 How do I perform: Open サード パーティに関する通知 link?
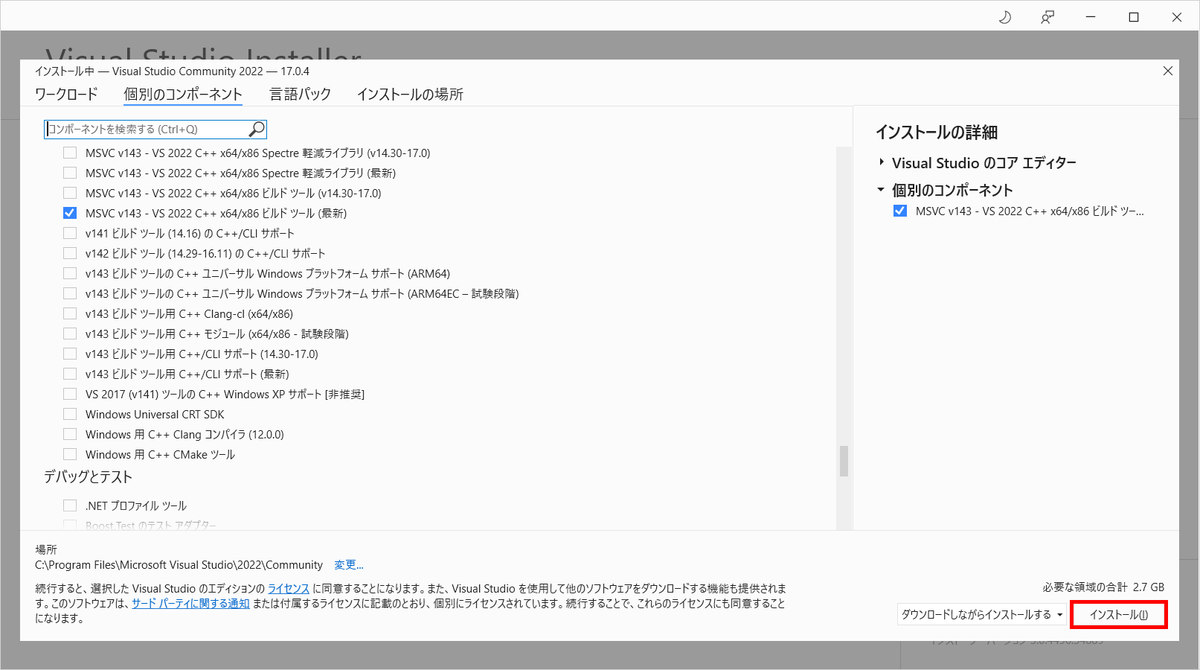pyautogui.click(x=190, y=604)
